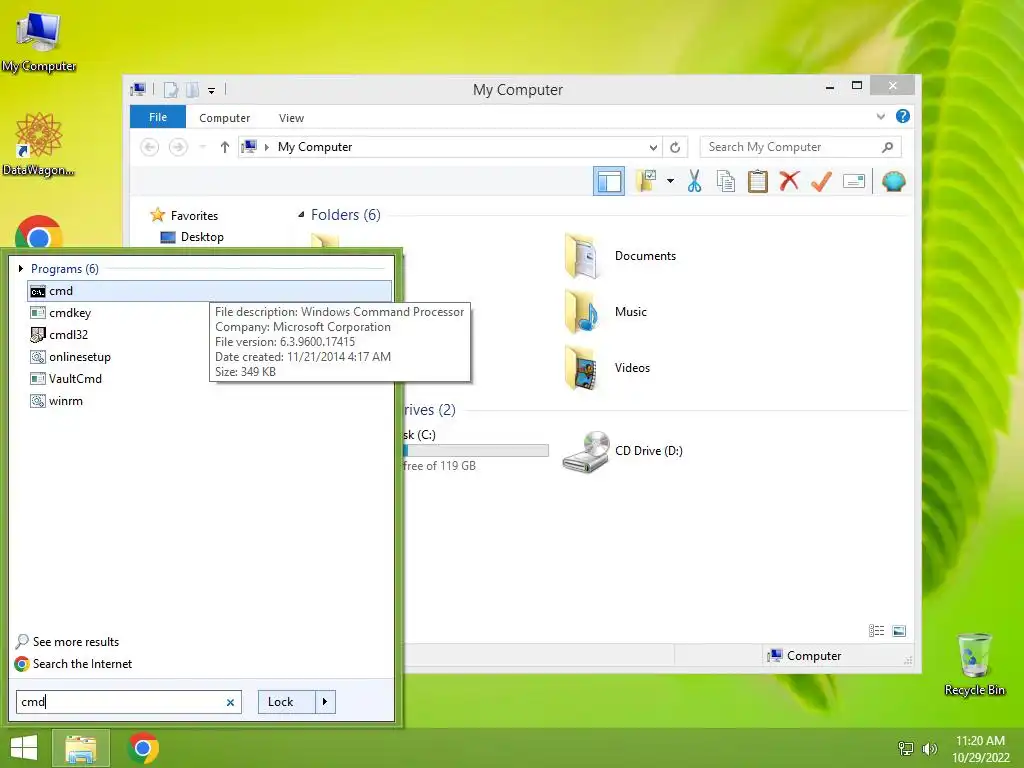
Task: Click Computer in the status bar
Action: [x=805, y=656]
